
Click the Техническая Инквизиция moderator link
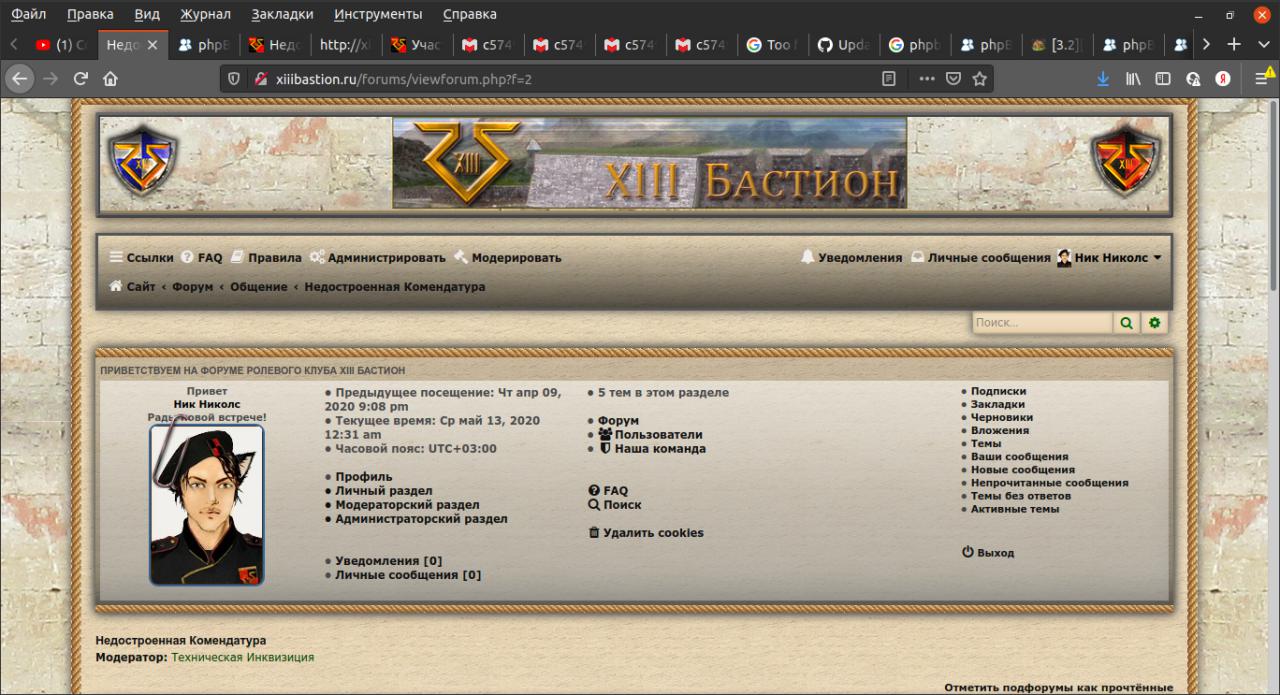[242, 658]
